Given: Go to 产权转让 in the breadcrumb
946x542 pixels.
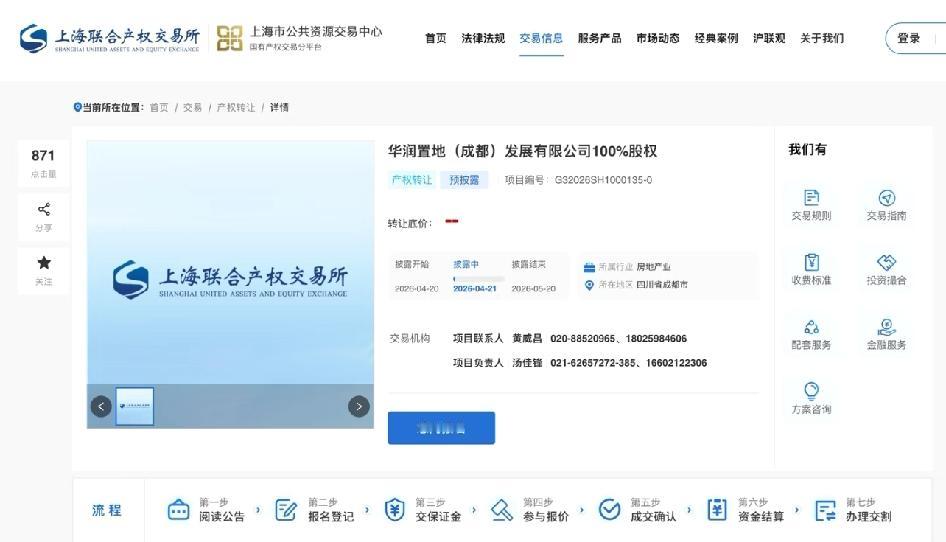Looking at the screenshot, I should point(236,107).
